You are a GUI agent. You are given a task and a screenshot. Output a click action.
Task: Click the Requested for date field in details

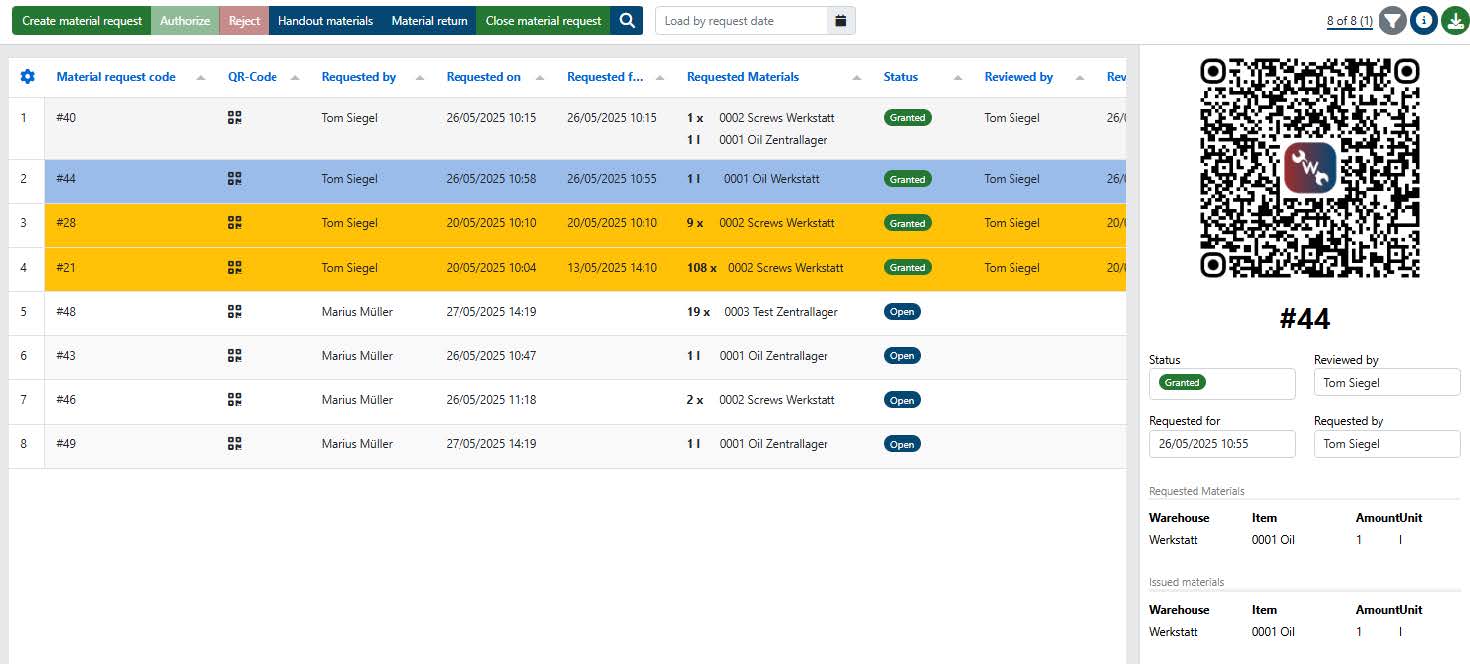coord(1222,444)
